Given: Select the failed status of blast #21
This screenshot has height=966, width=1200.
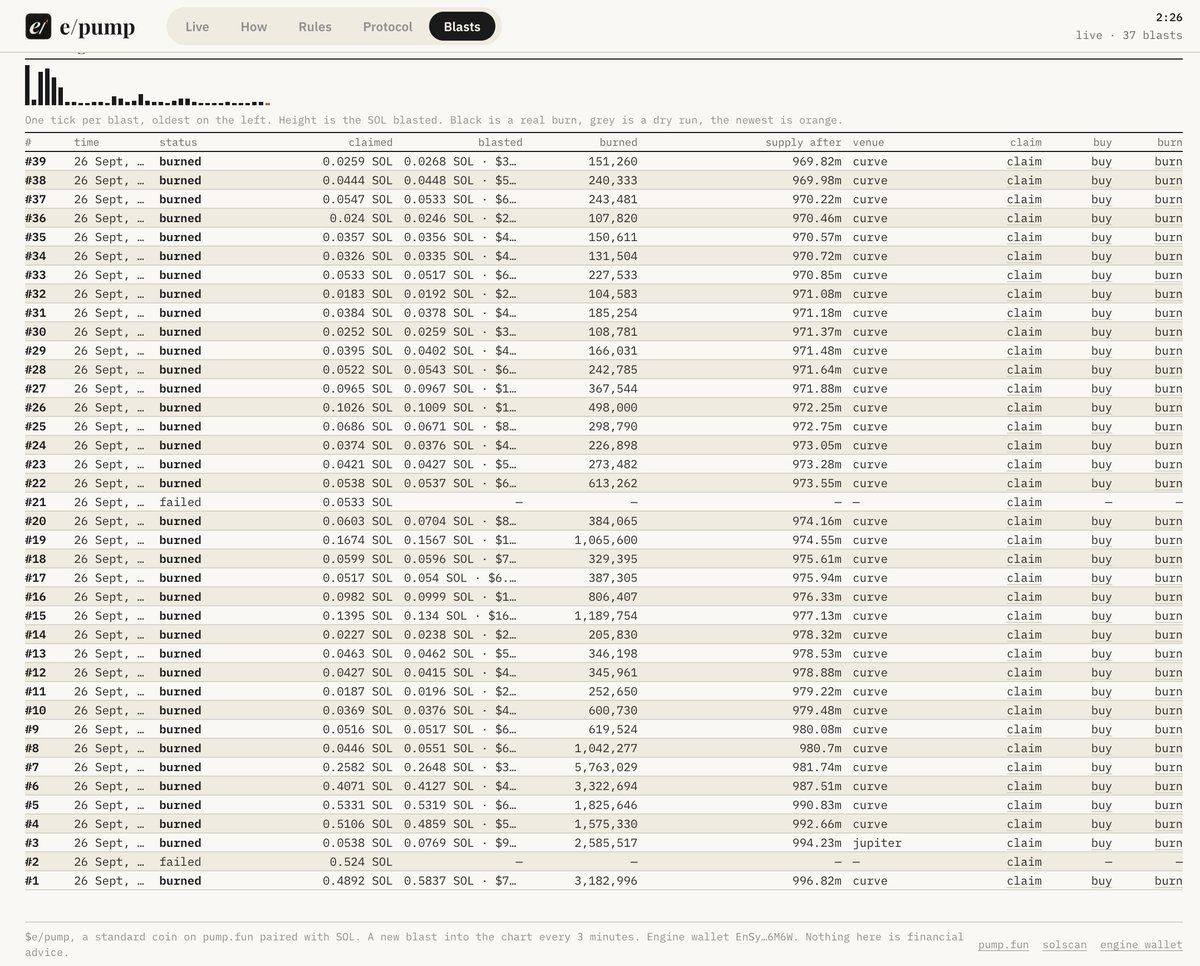Looking at the screenshot, I should click(180, 502).
